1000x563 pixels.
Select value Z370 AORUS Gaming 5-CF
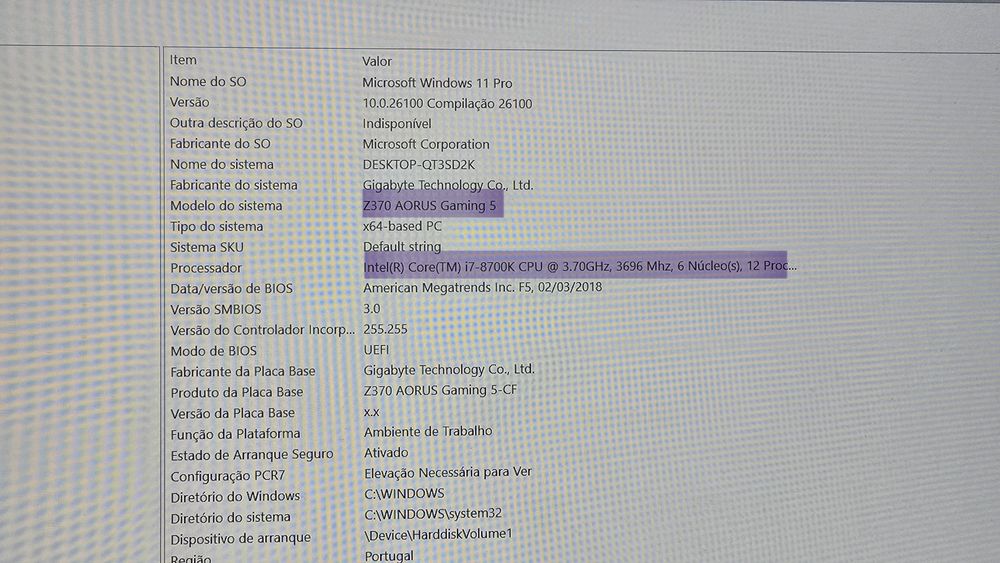pyautogui.click(x=440, y=390)
